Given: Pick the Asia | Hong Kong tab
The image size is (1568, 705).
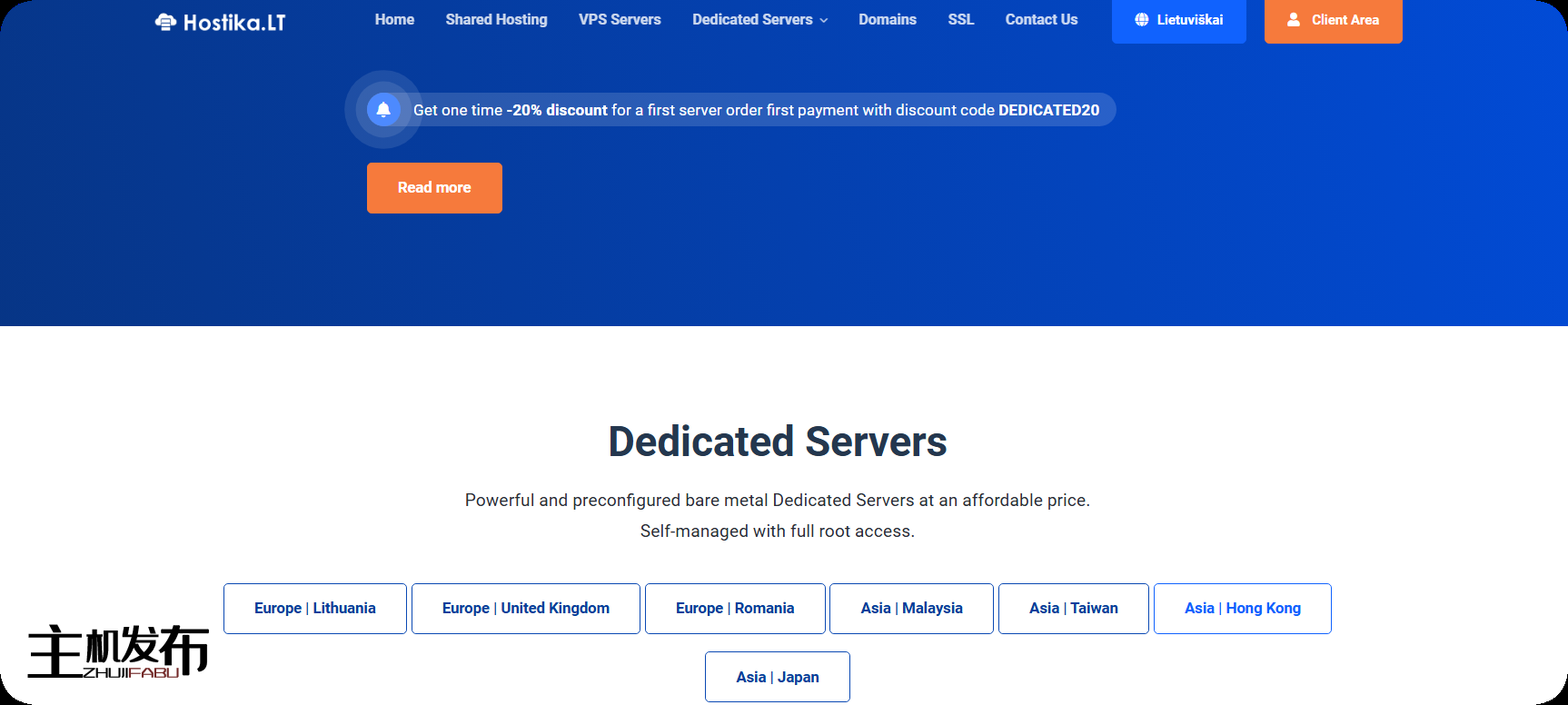Looking at the screenshot, I should (1242, 609).
